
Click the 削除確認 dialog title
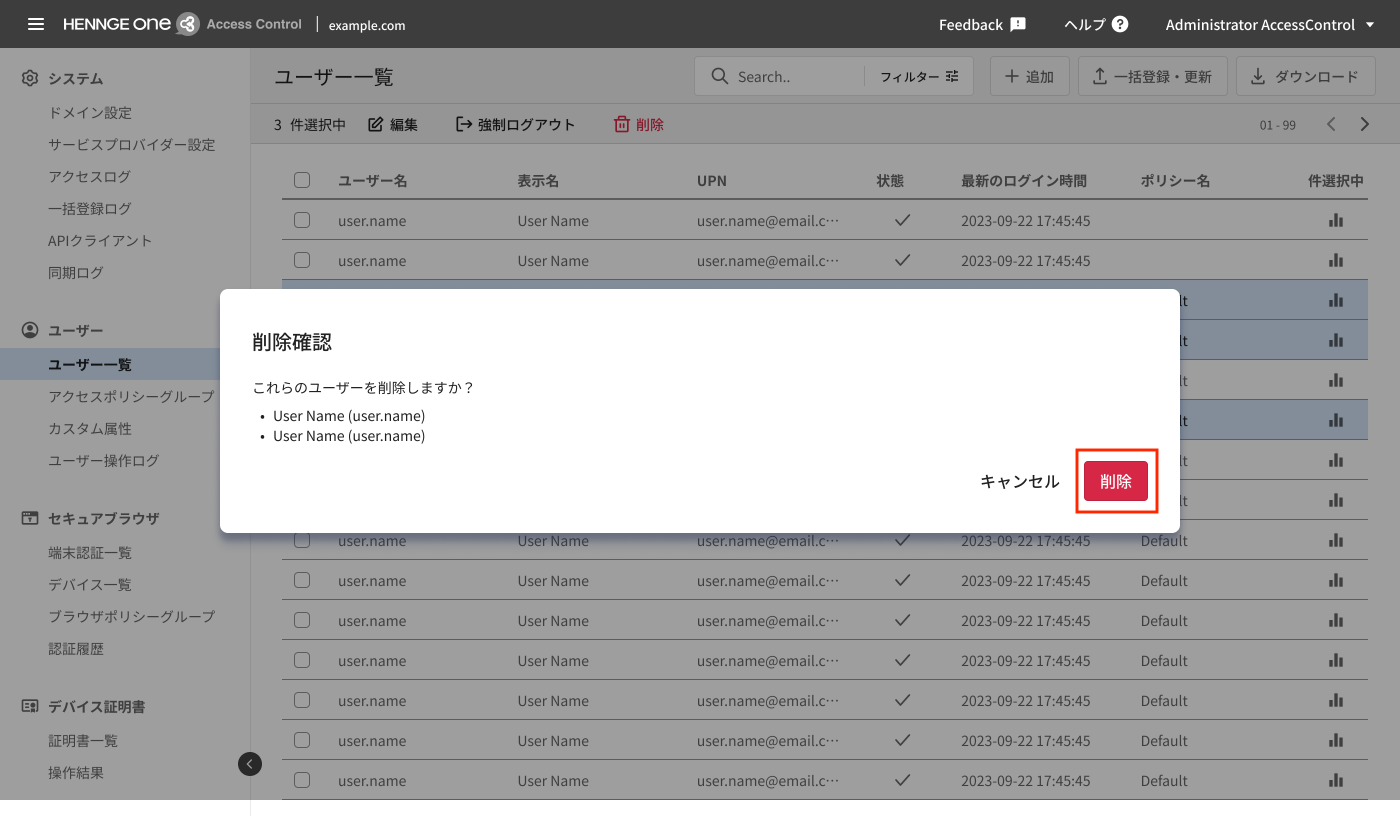(292, 342)
